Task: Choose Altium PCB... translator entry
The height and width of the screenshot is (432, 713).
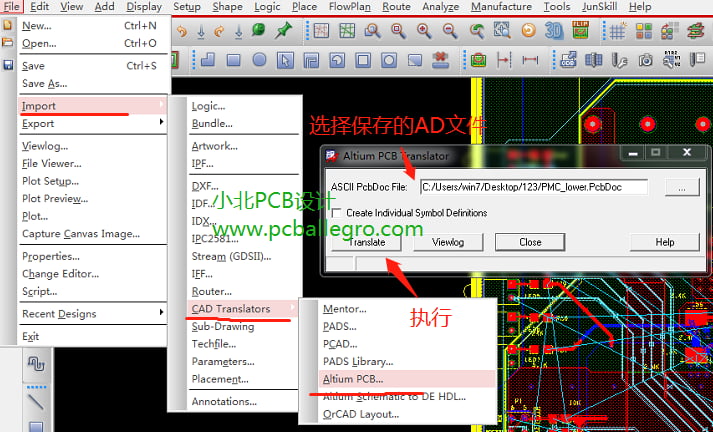Action: pyautogui.click(x=407, y=378)
